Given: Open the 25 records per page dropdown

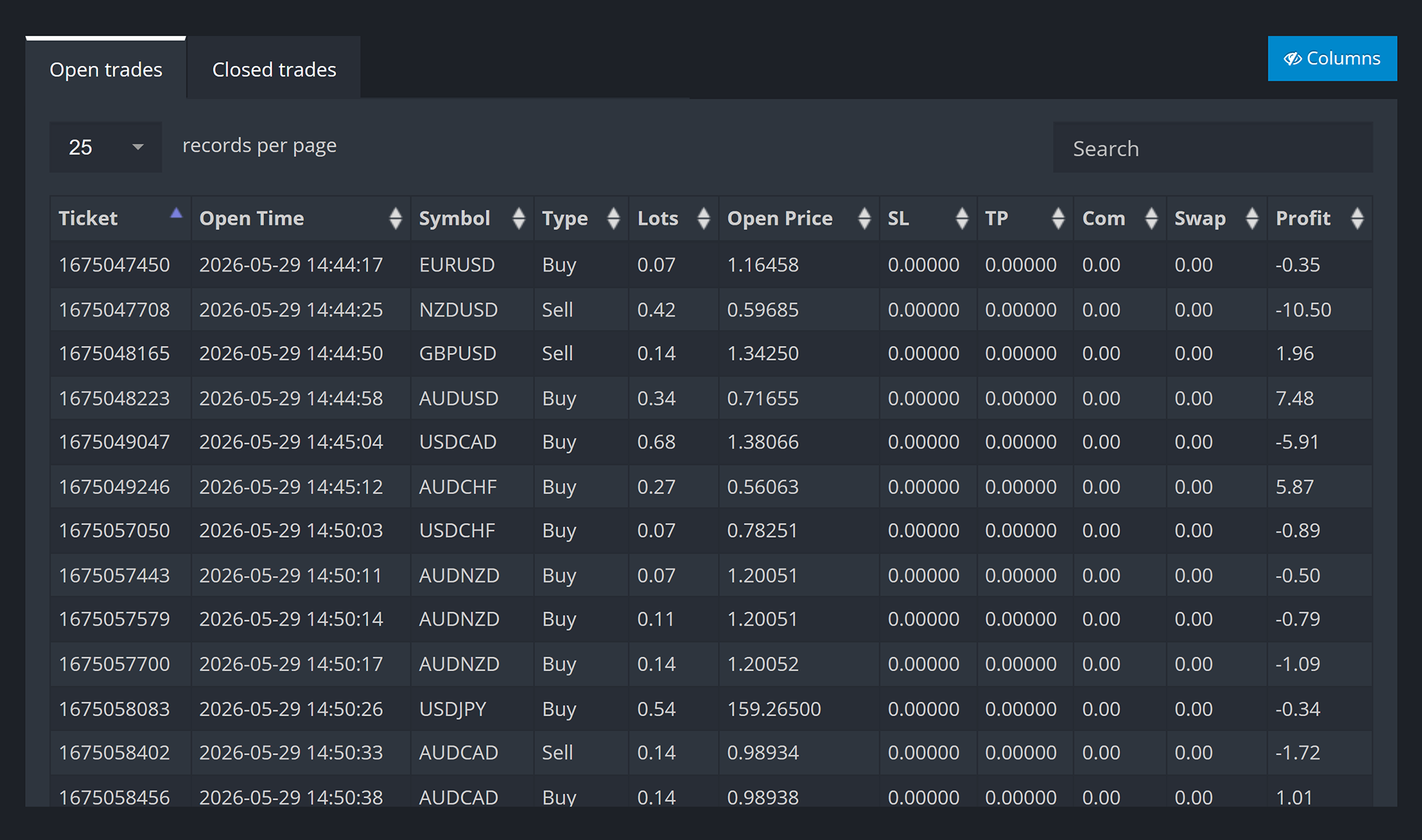Looking at the screenshot, I should (x=106, y=147).
